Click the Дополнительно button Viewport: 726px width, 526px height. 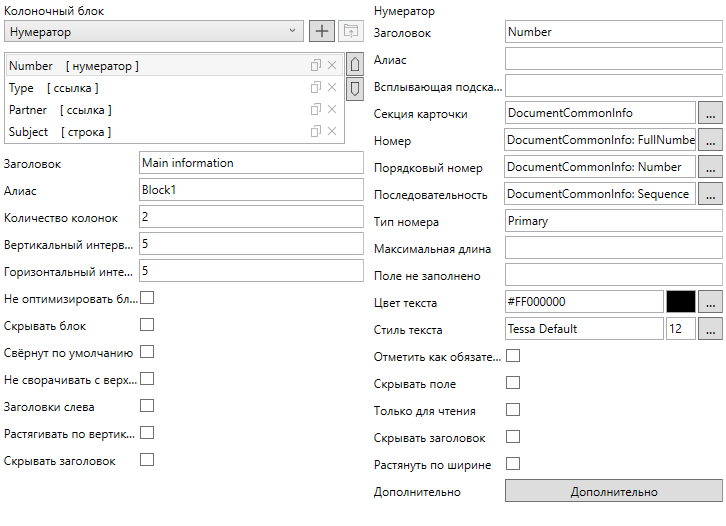coord(613,492)
